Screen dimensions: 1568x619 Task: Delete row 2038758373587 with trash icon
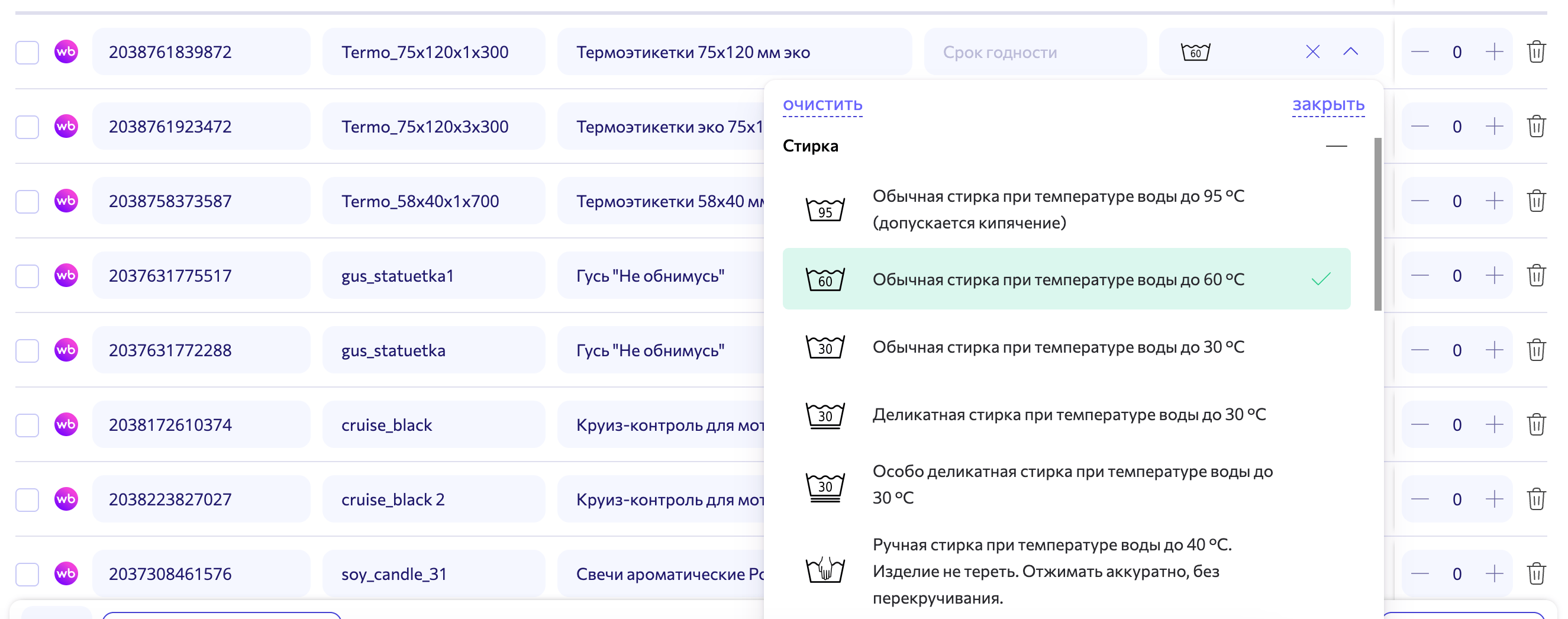pos(1535,201)
